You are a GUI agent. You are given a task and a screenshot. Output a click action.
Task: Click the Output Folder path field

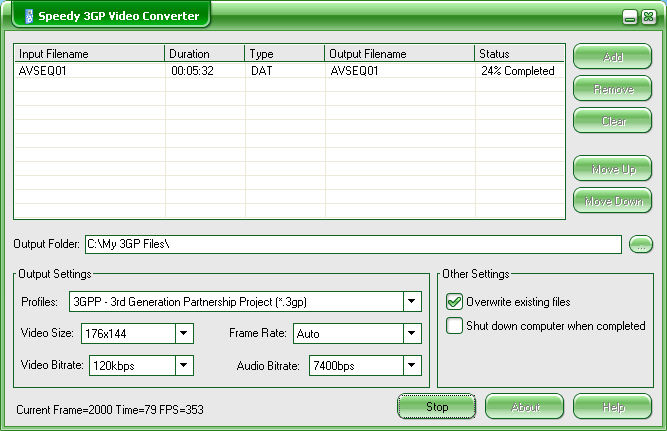(353, 244)
